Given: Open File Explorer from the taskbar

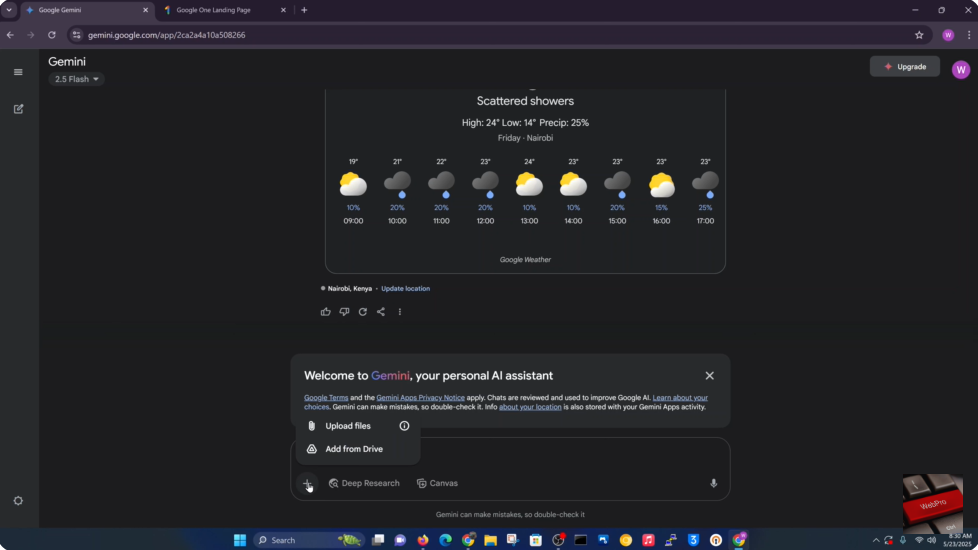Looking at the screenshot, I should [490, 540].
